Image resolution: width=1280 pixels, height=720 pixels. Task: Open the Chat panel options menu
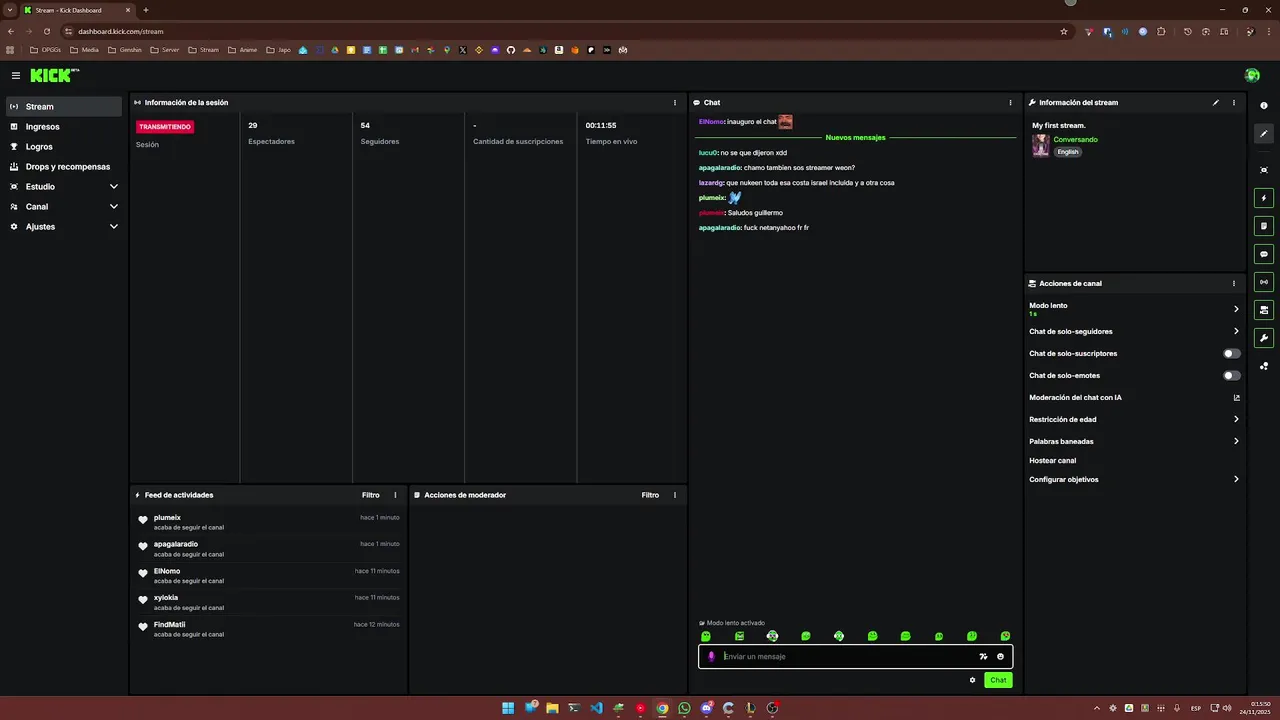pos(1010,102)
